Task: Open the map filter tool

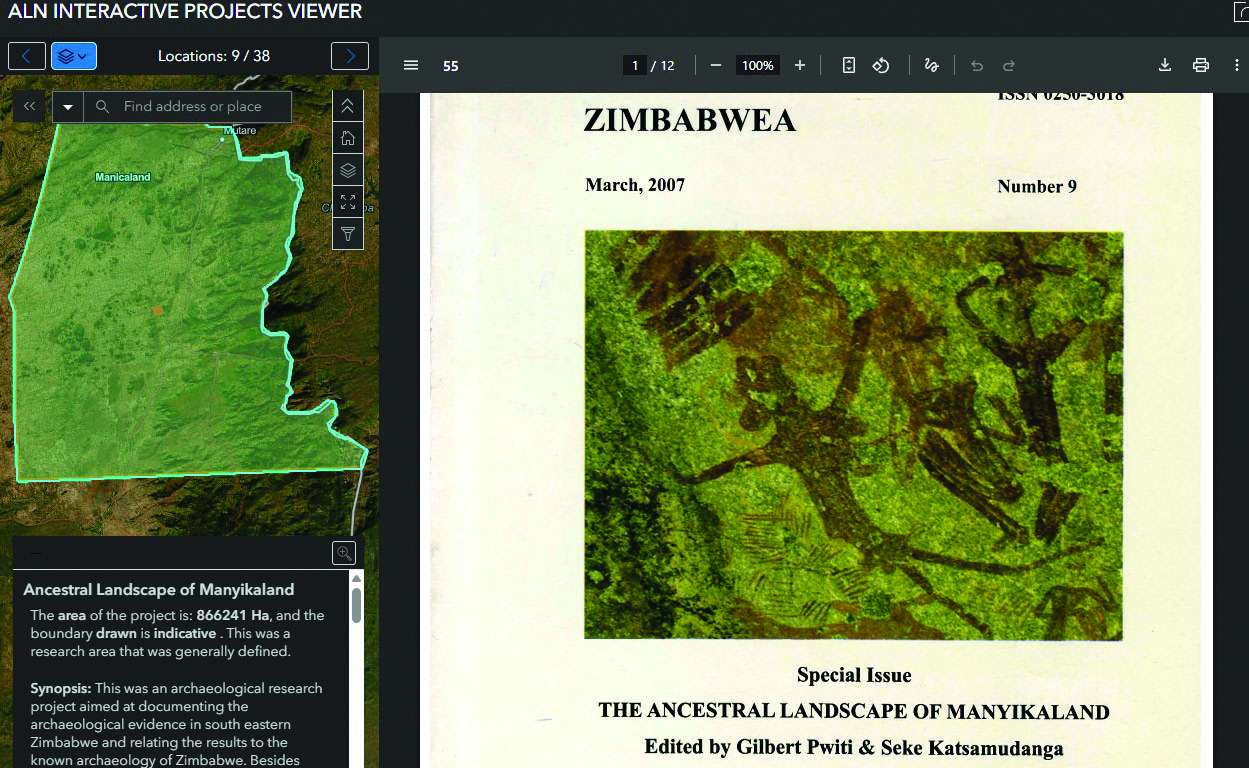Action: (347, 234)
